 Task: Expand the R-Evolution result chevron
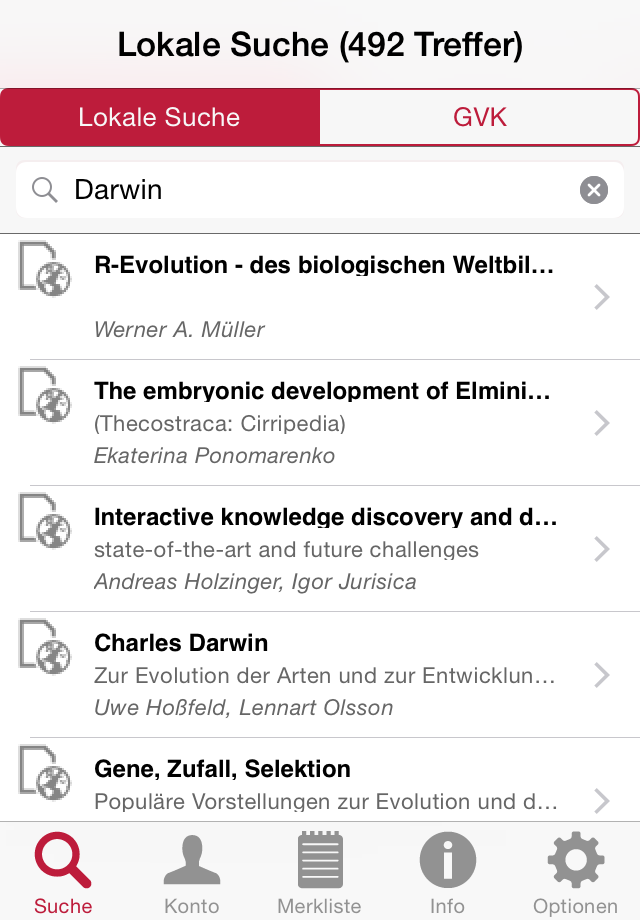601,297
